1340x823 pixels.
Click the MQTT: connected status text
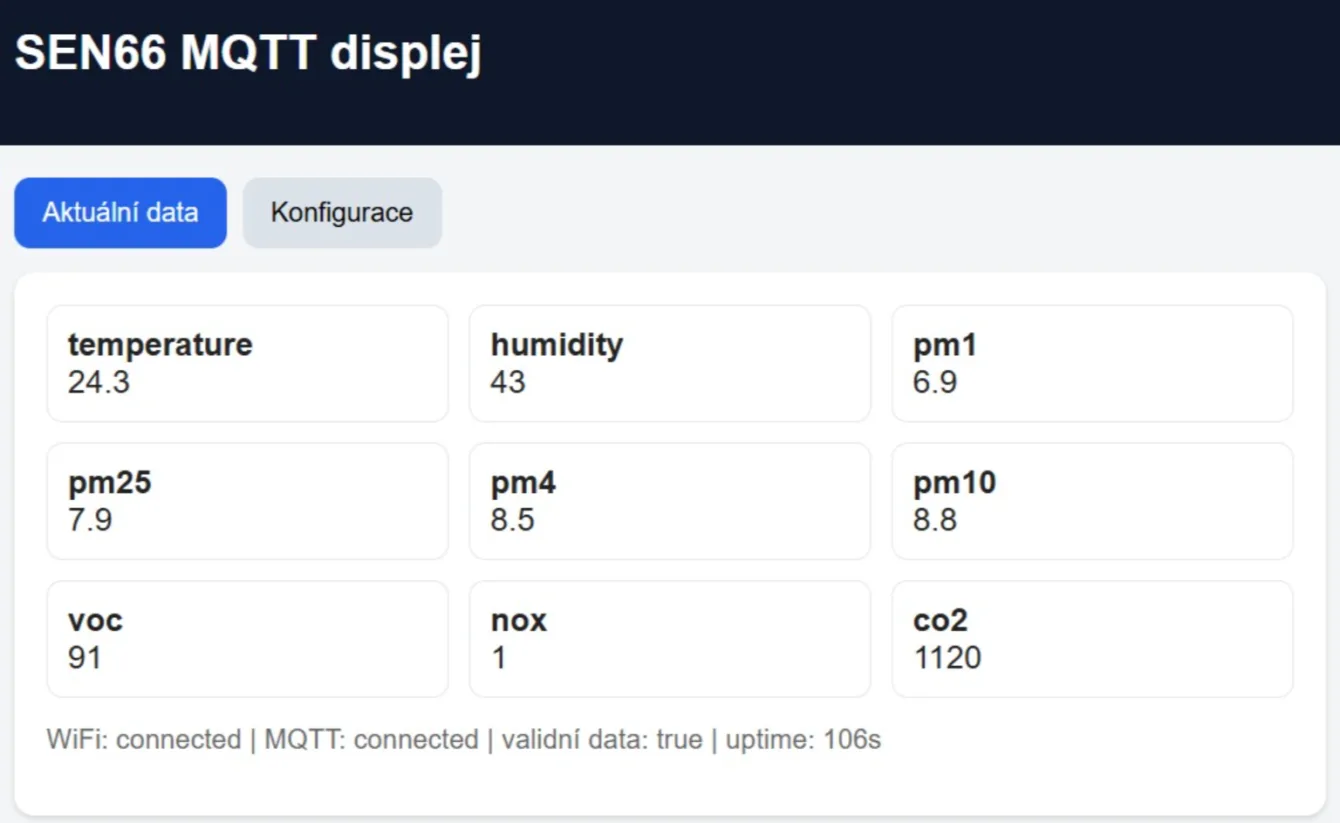(x=369, y=740)
